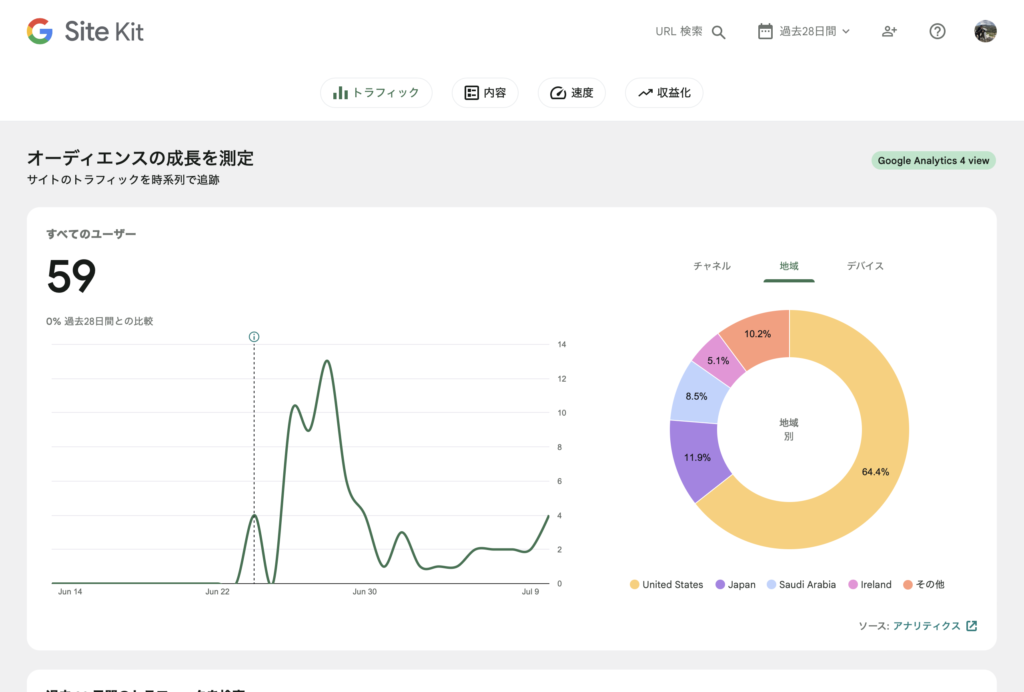Click the add user icon
Screen dimensions: 1024x692
889,31
